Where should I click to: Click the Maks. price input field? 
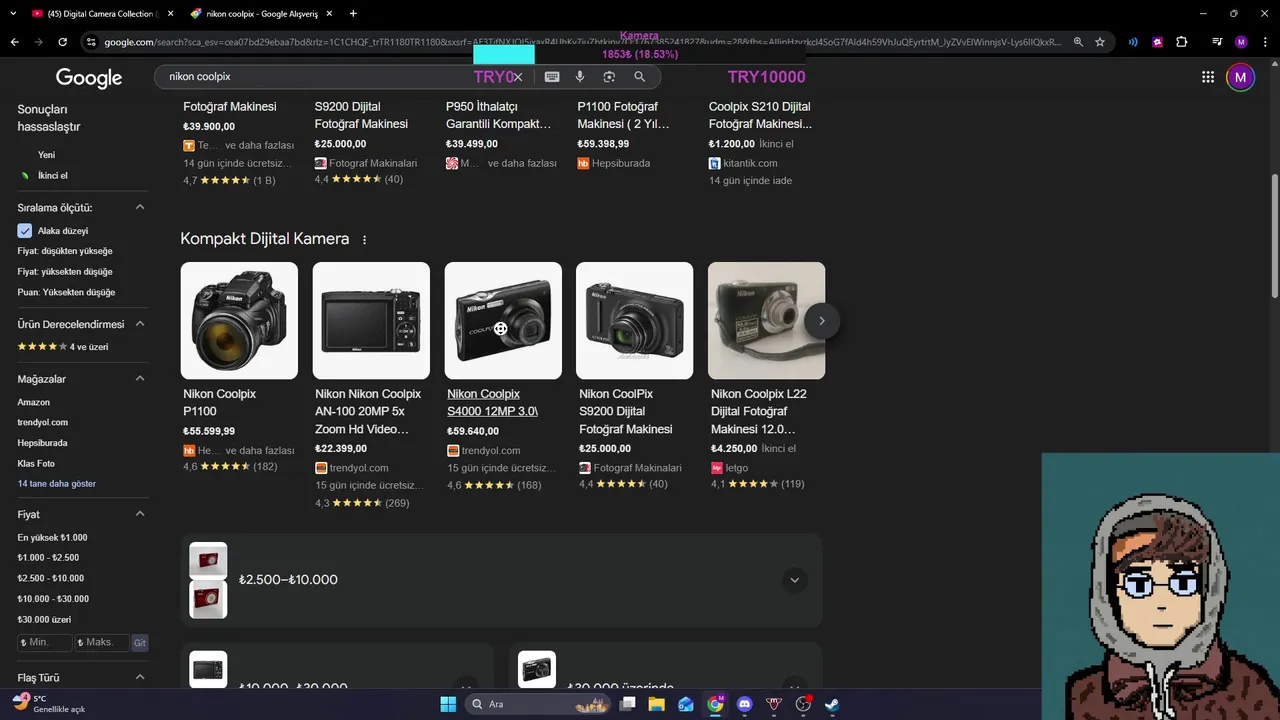pos(102,643)
